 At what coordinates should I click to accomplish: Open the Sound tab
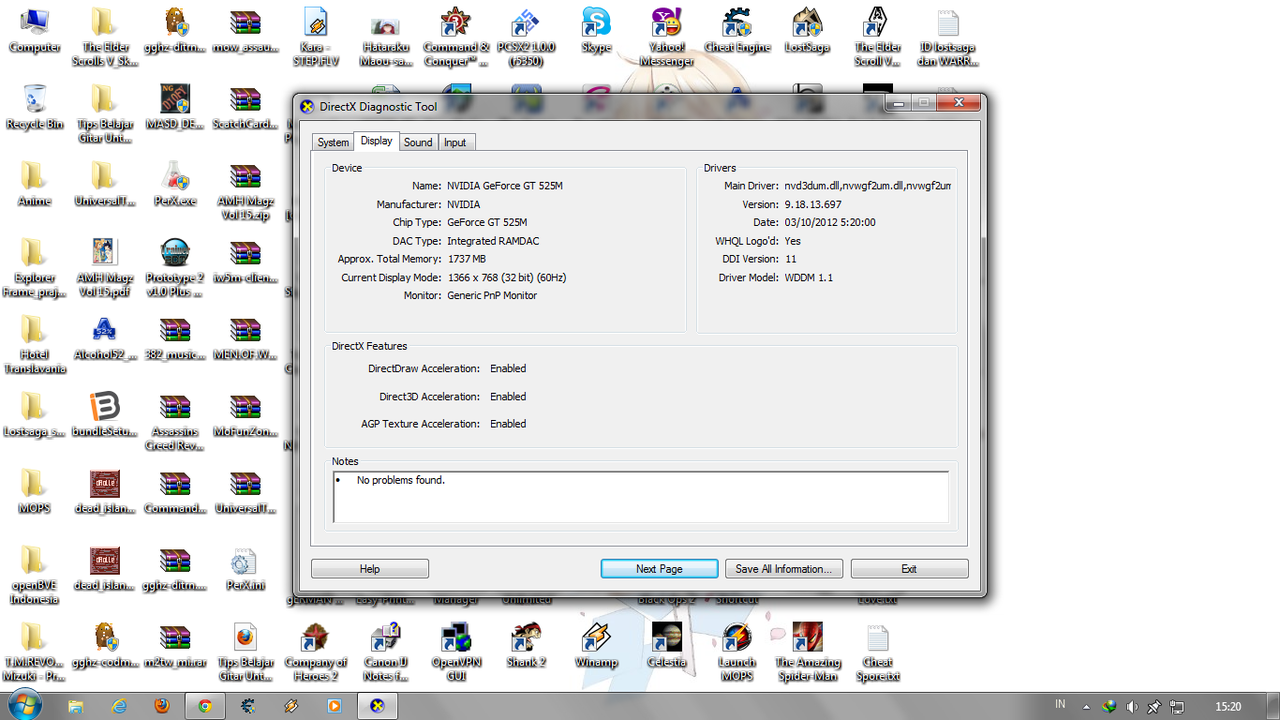[418, 142]
